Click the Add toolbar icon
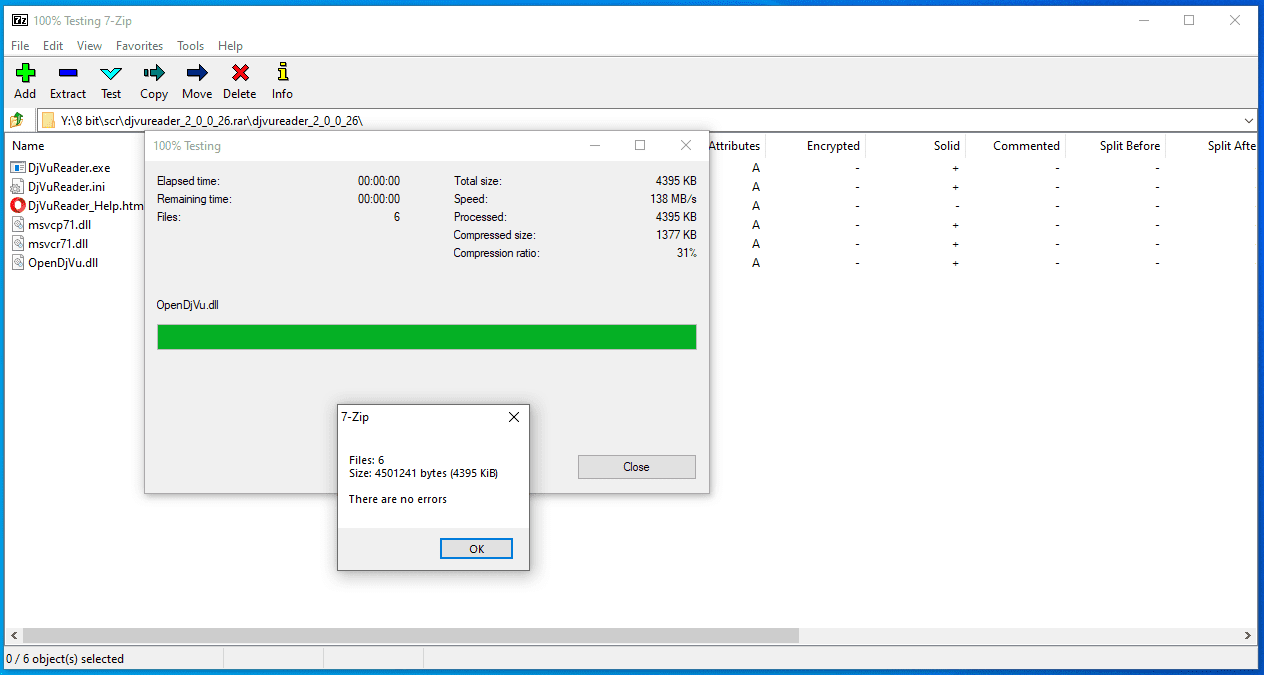 [x=25, y=72]
